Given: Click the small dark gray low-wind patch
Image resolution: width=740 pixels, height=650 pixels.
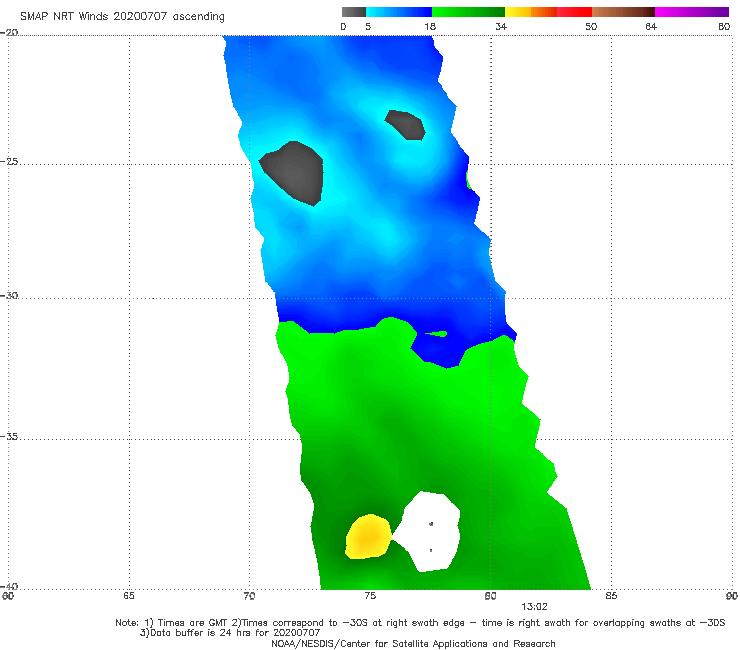Looking at the screenshot, I should [x=406, y=125].
